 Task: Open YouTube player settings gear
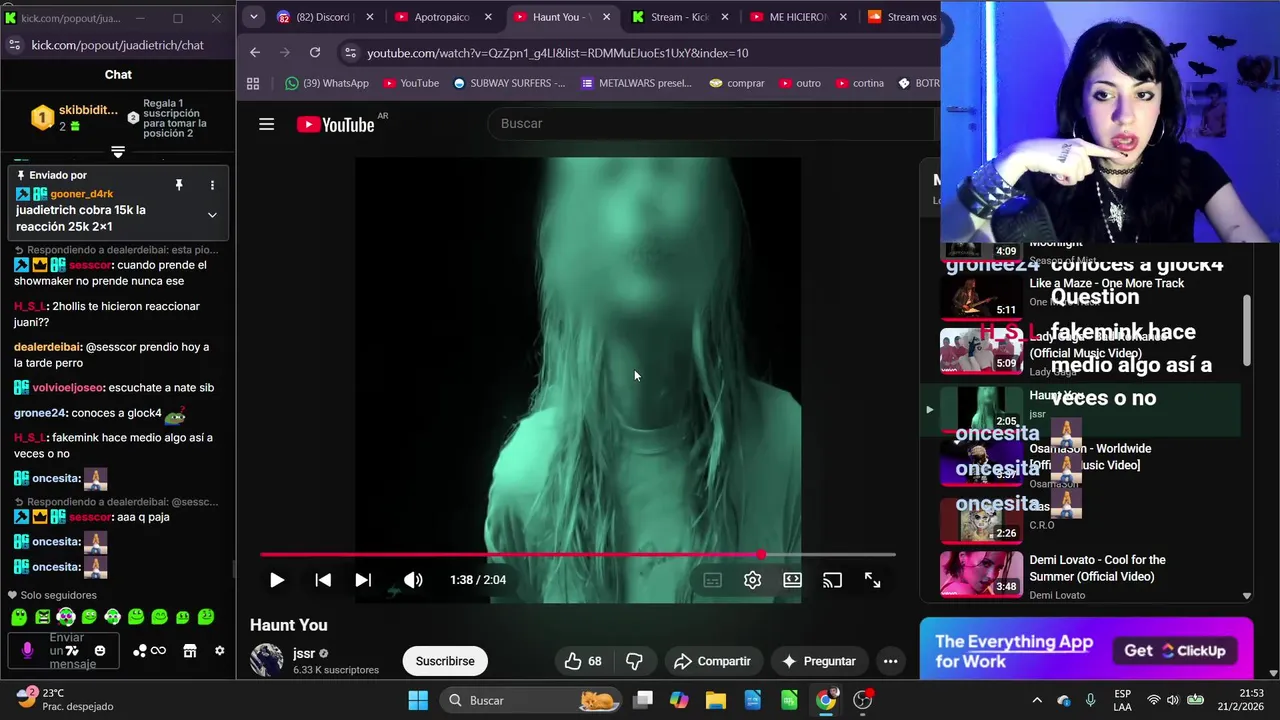pos(752,580)
